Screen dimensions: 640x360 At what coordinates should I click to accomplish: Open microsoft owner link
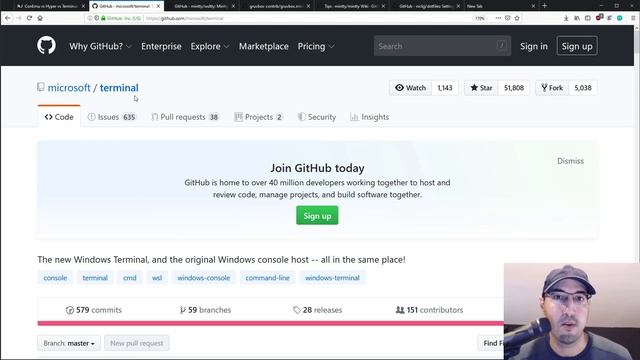(69, 88)
